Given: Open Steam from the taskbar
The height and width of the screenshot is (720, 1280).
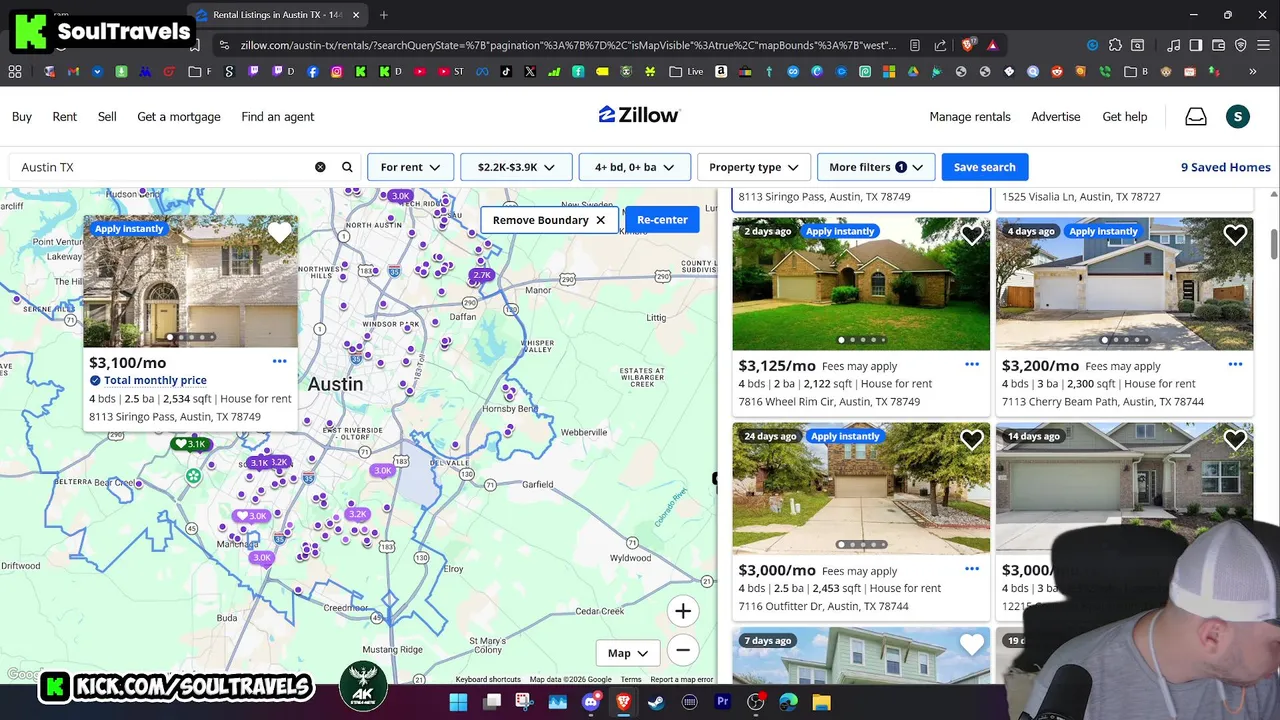Looking at the screenshot, I should click(x=656, y=702).
